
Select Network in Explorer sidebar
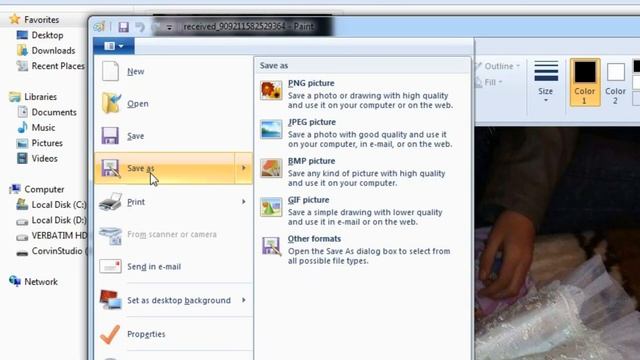tap(41, 282)
